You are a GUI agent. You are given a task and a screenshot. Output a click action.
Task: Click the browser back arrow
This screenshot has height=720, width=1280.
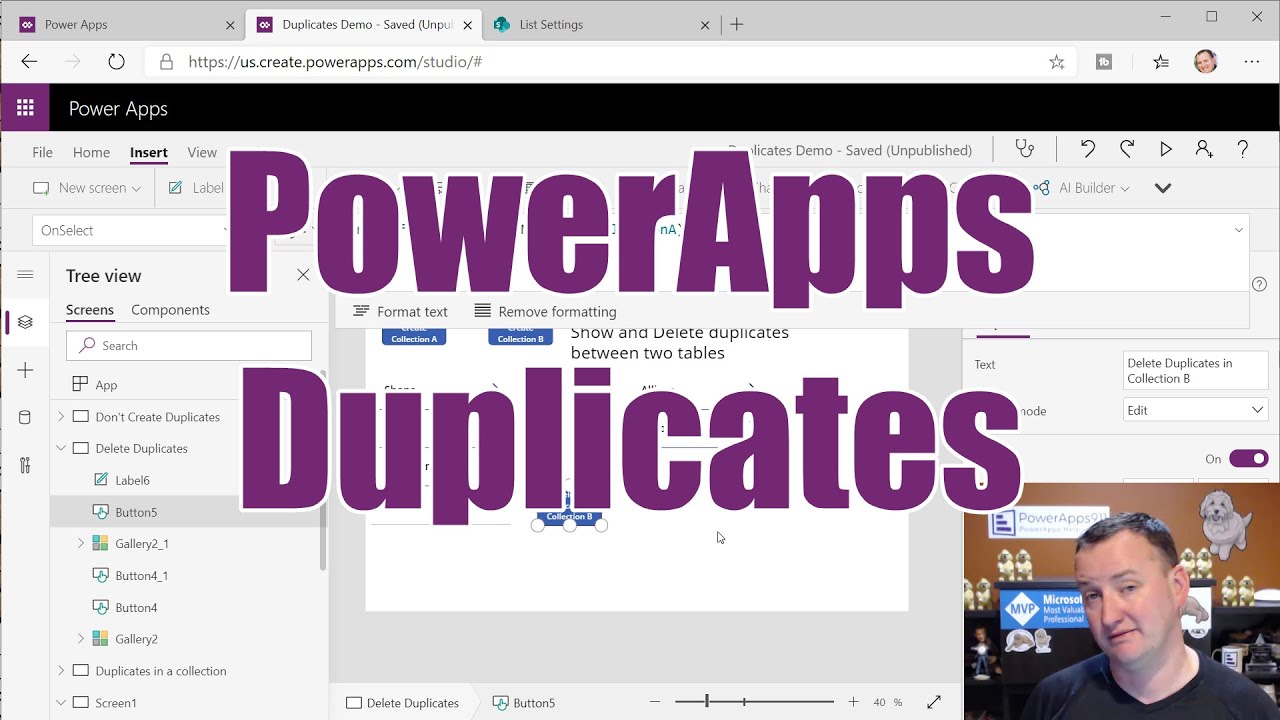(x=29, y=62)
